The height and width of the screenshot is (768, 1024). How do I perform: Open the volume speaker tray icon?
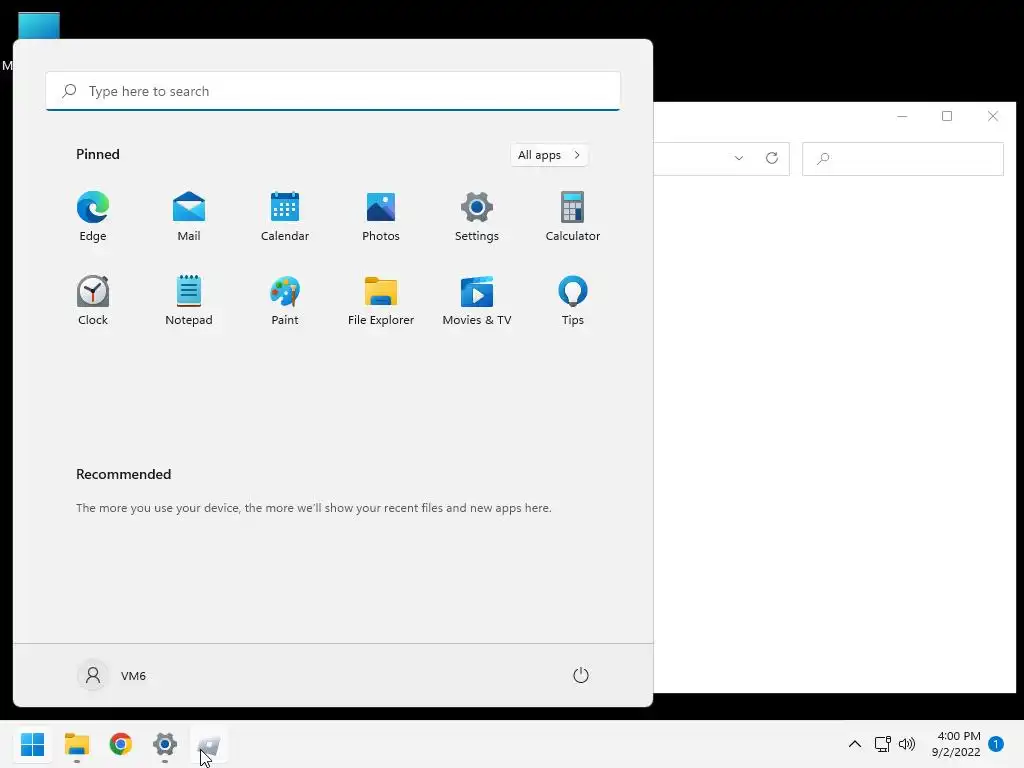pos(907,744)
